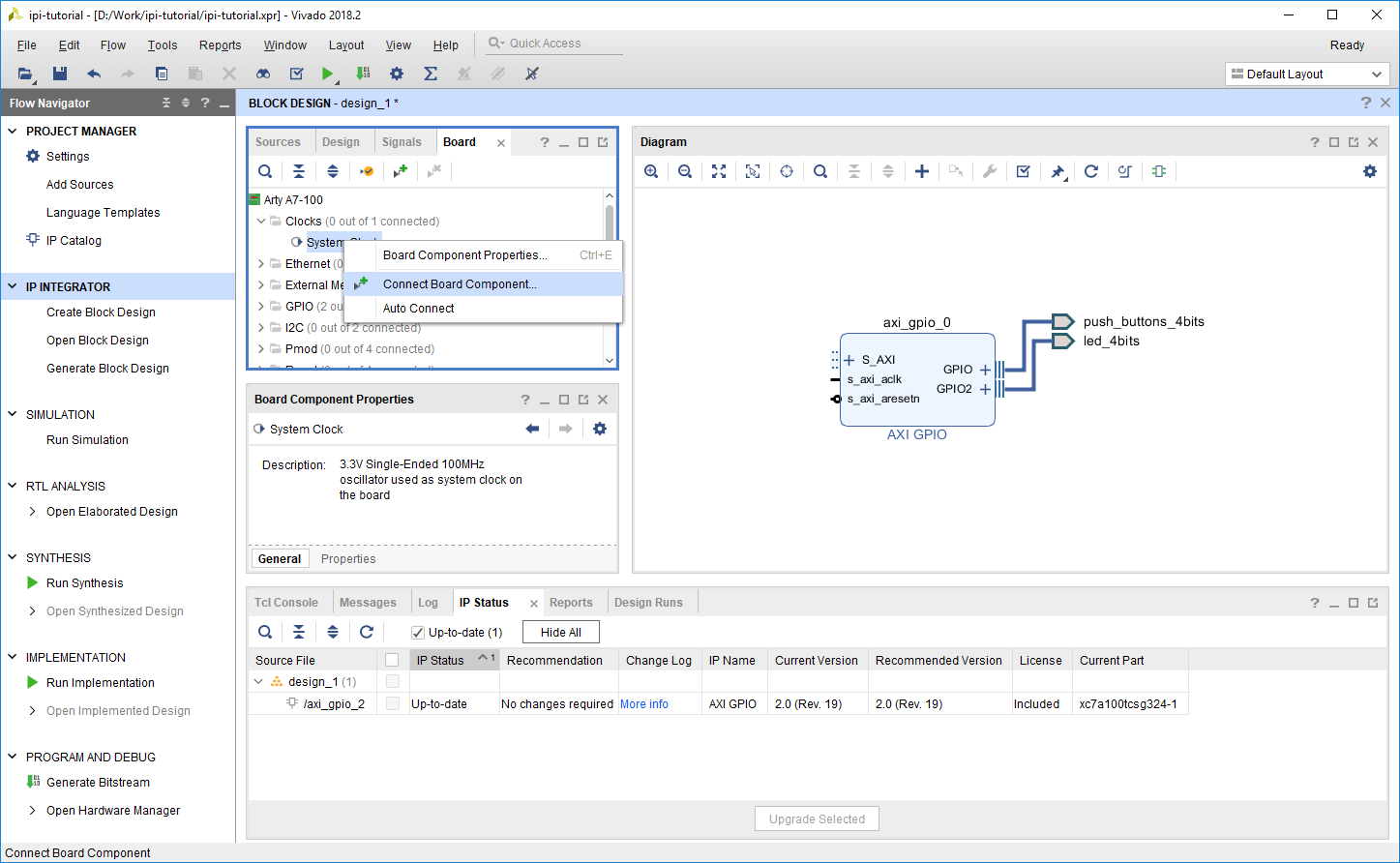
Task: Go back in Board Component Properties
Action: pyautogui.click(x=532, y=429)
